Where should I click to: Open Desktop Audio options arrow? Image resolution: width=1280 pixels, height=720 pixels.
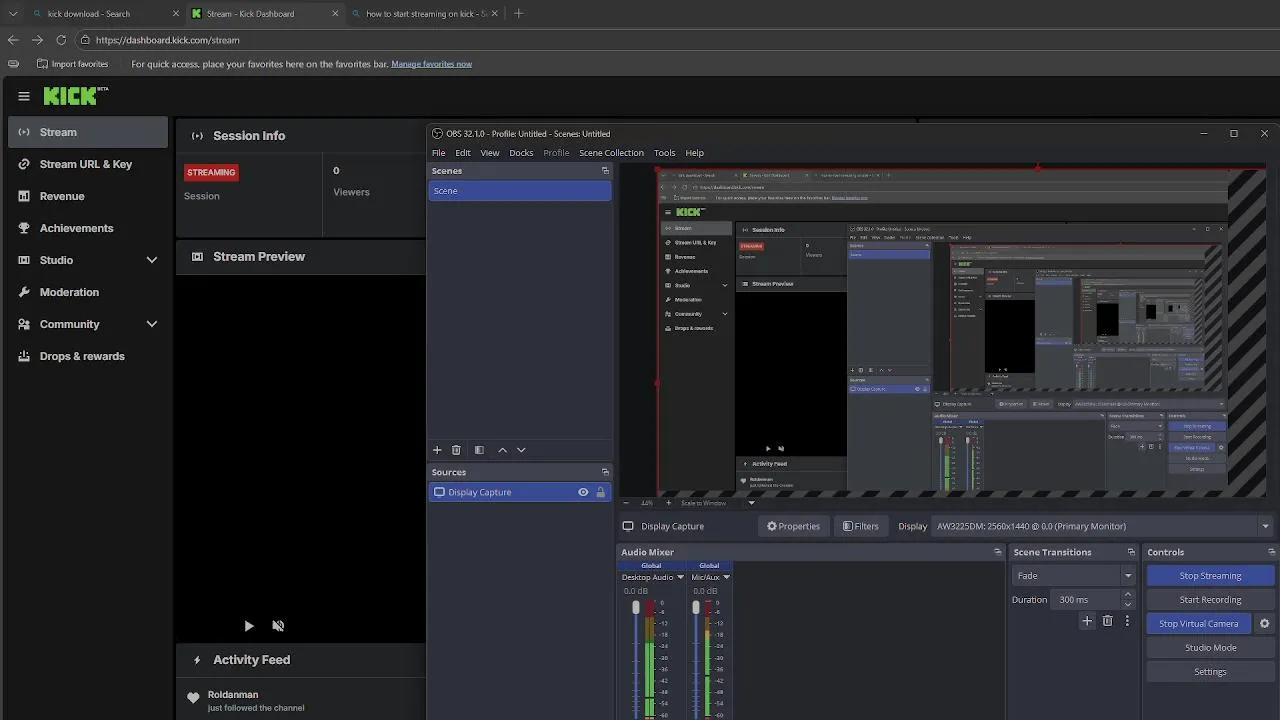click(x=680, y=577)
